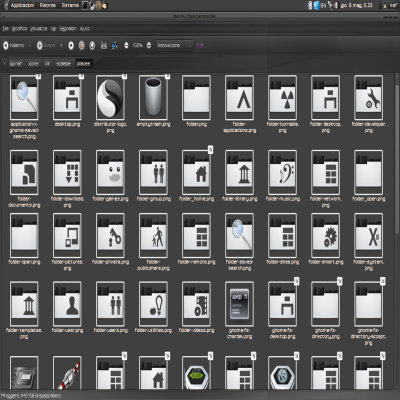Click the Indietro back button
400x400 pixels.
(x=14, y=45)
